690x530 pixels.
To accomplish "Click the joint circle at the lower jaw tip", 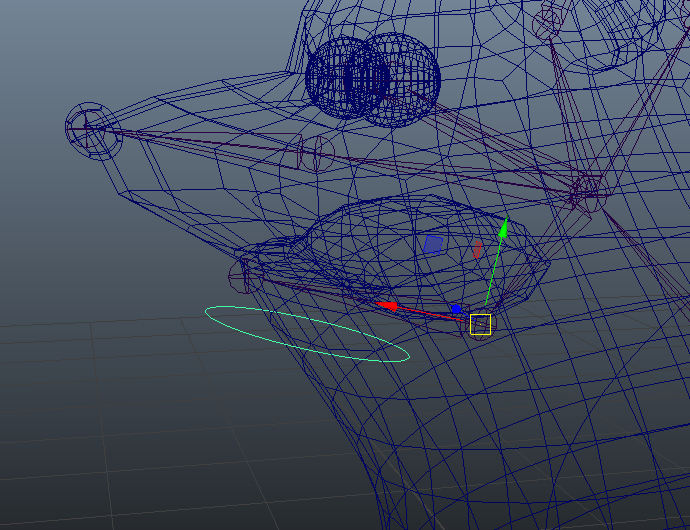I will 240,274.
